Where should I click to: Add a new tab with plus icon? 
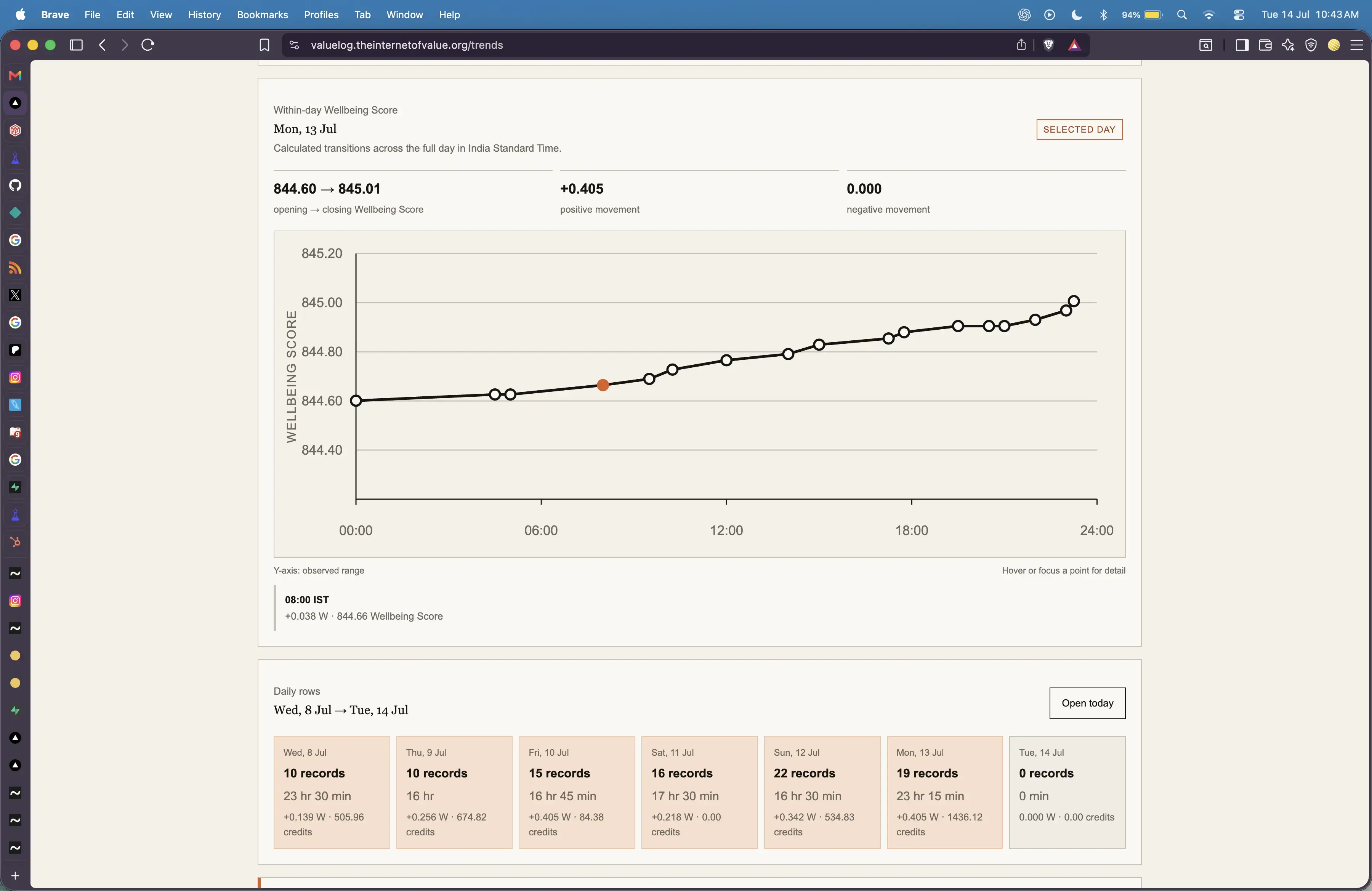[x=16, y=876]
